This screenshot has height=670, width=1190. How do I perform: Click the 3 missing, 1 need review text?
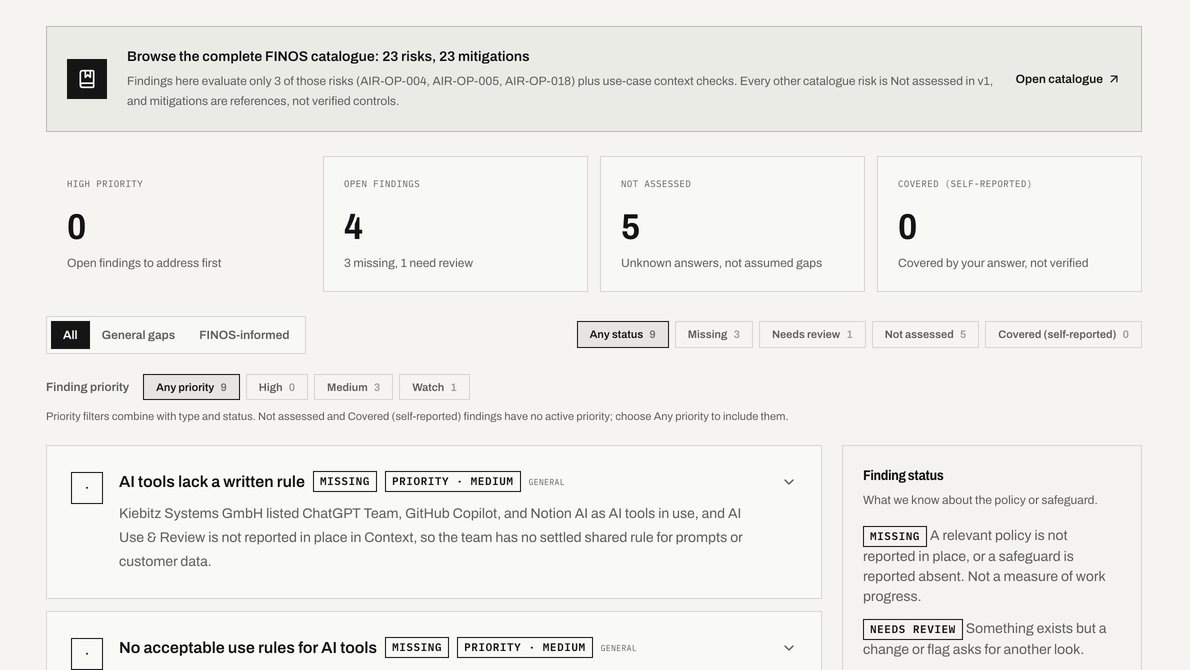tap(408, 263)
